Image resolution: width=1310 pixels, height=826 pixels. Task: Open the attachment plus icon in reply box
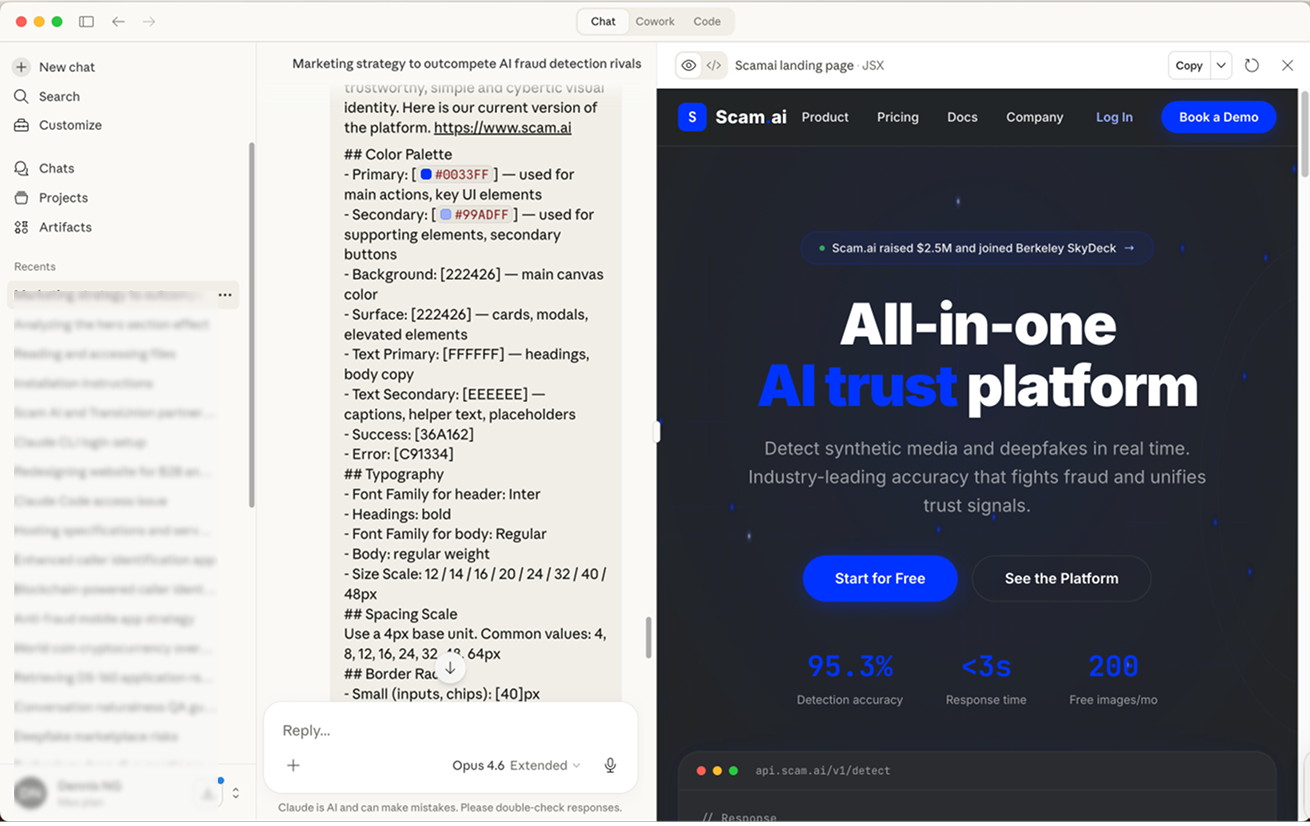point(293,765)
